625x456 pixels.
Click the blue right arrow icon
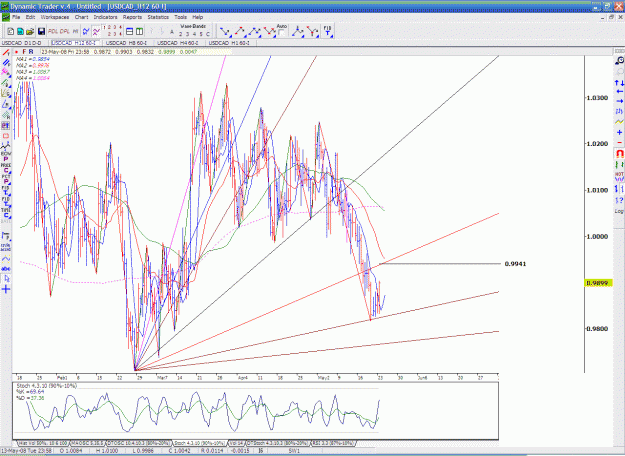(x=619, y=102)
